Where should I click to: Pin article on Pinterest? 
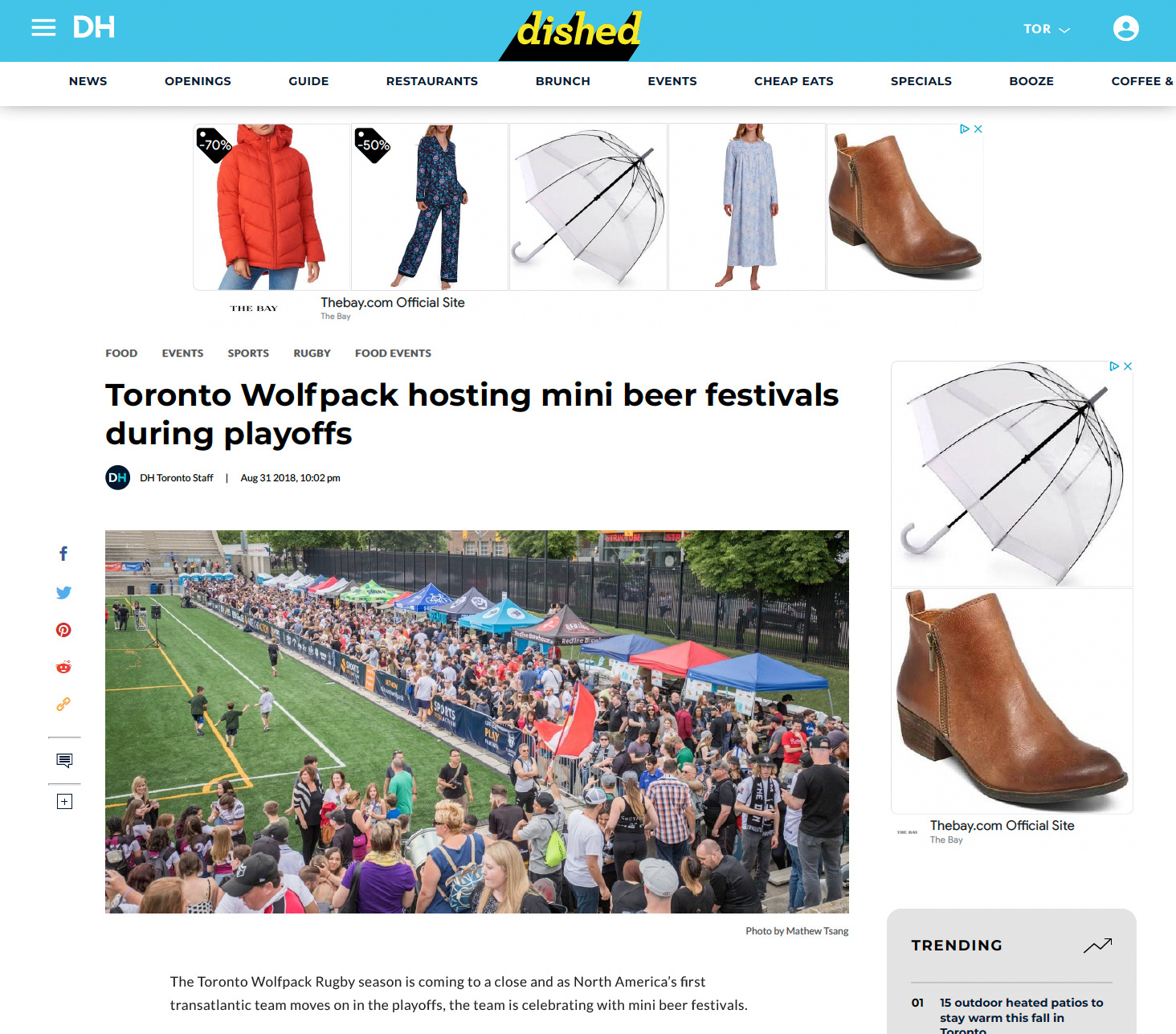click(x=63, y=630)
